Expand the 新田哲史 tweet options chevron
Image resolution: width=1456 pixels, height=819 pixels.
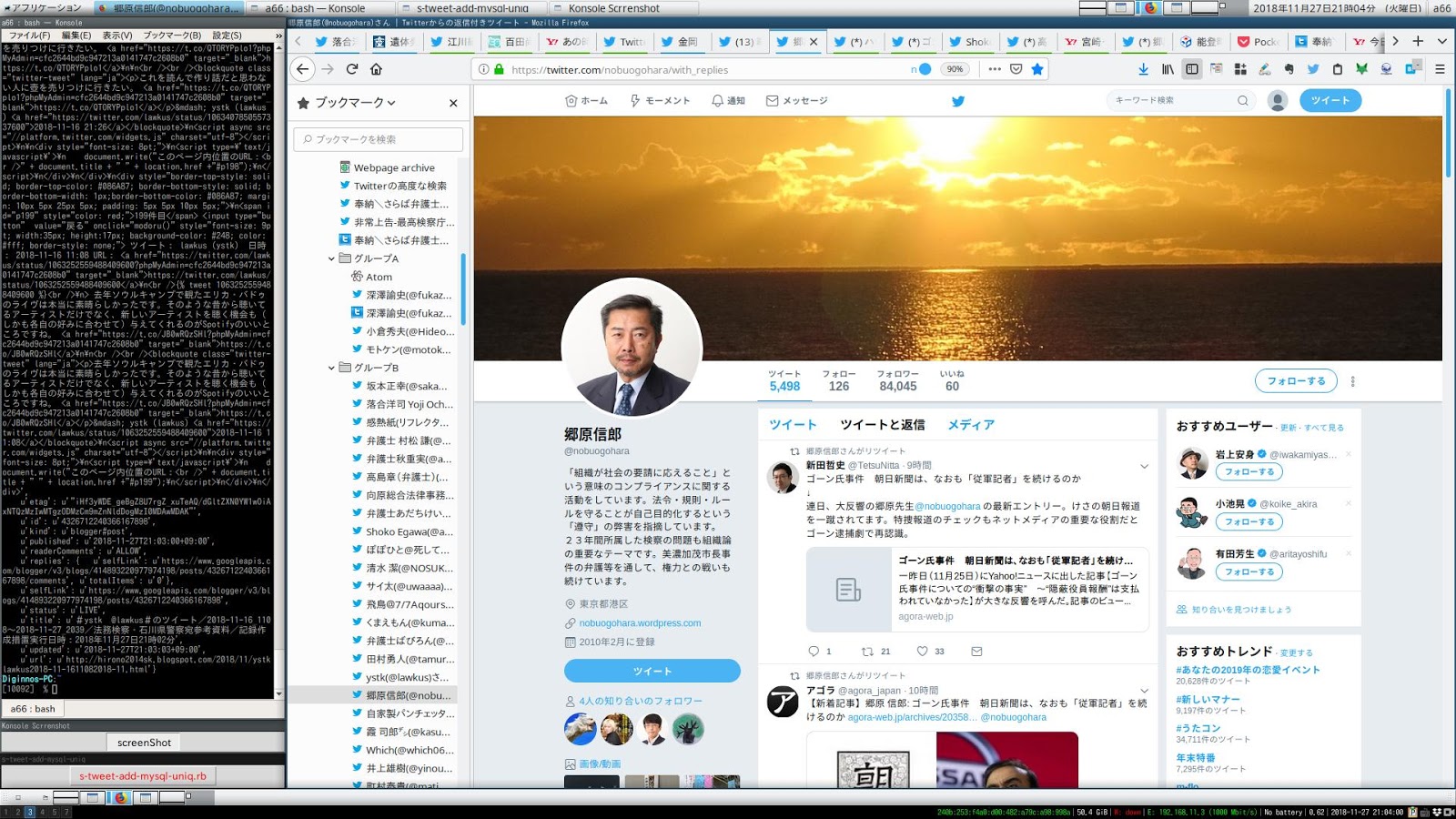point(1144,466)
